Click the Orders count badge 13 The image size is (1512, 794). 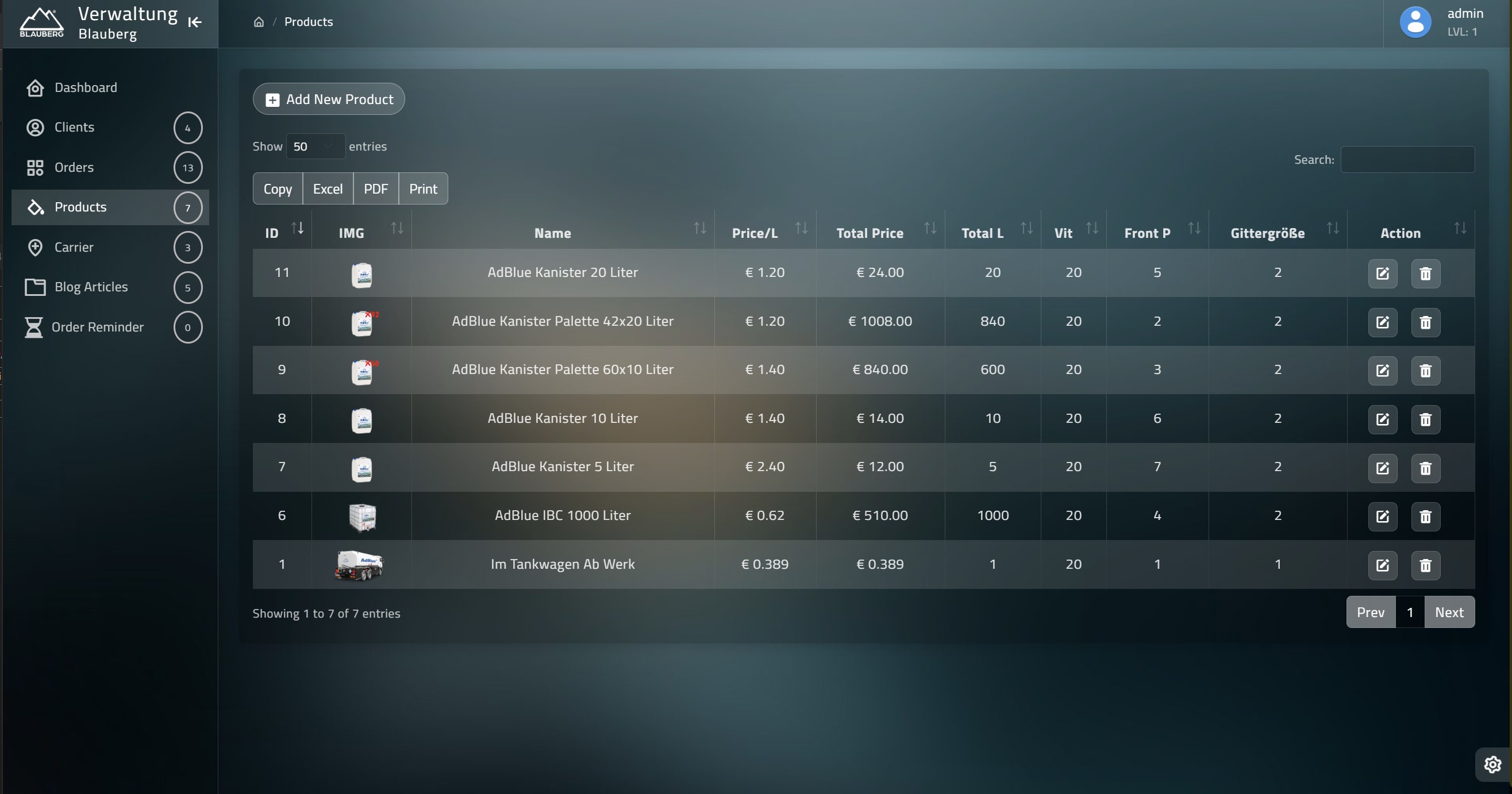(x=188, y=168)
